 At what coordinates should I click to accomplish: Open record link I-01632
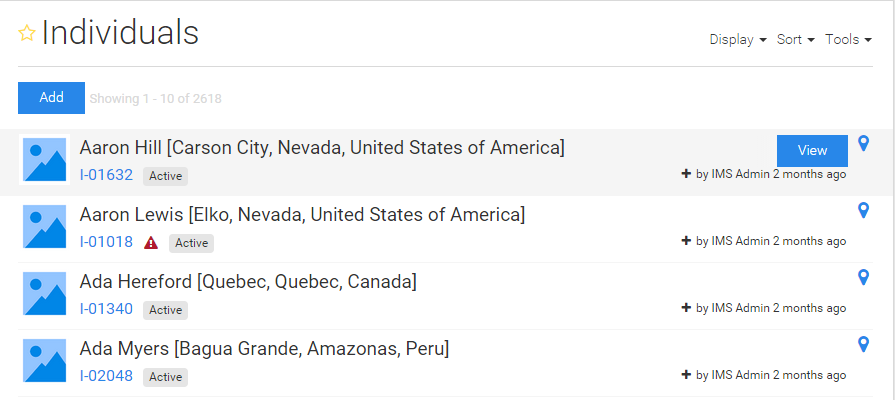(x=106, y=175)
